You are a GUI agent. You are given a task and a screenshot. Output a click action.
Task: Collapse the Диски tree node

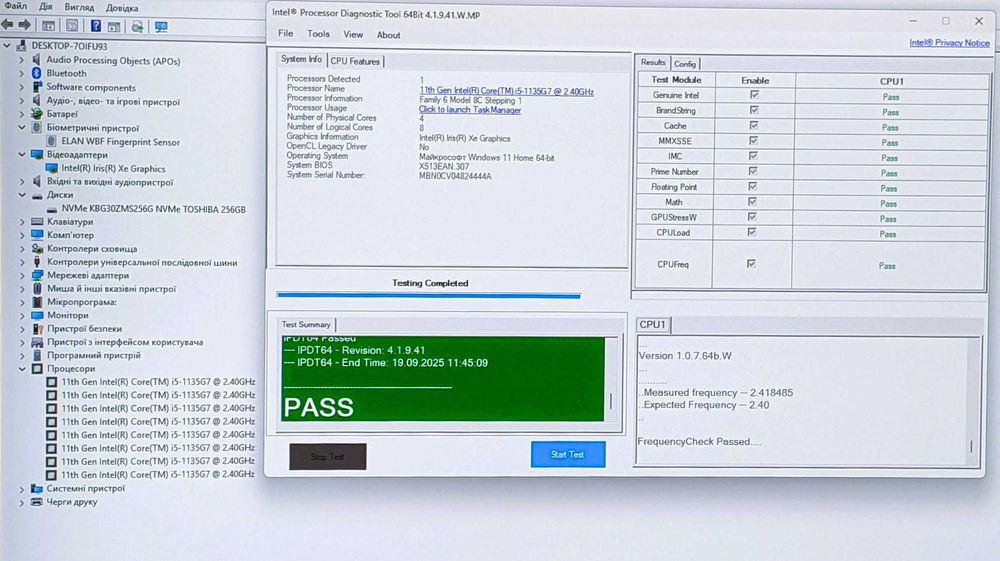pos(22,195)
